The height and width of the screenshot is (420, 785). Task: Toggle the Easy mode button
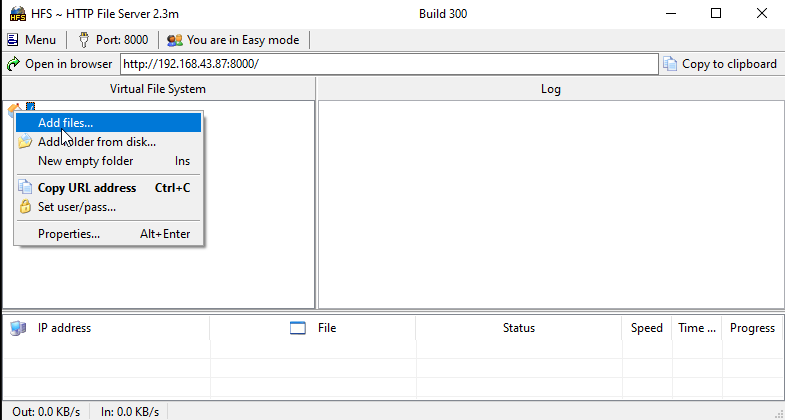tap(233, 40)
